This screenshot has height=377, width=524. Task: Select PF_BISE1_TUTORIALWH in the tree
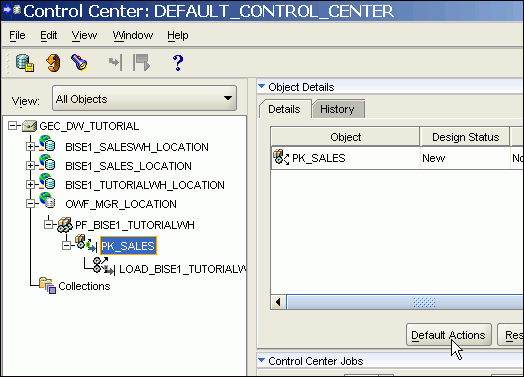click(135, 225)
